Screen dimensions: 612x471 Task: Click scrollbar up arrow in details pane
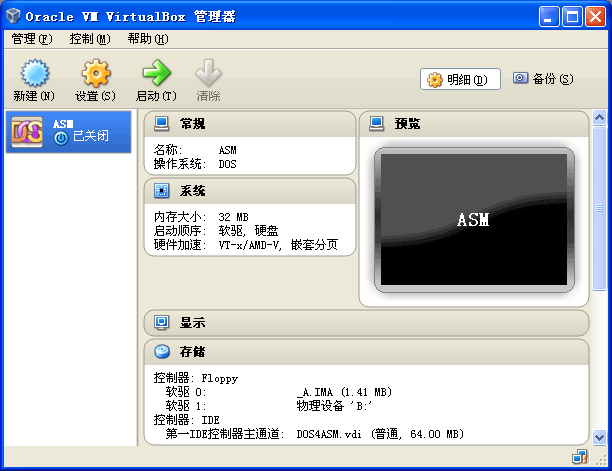pyautogui.click(x=599, y=118)
